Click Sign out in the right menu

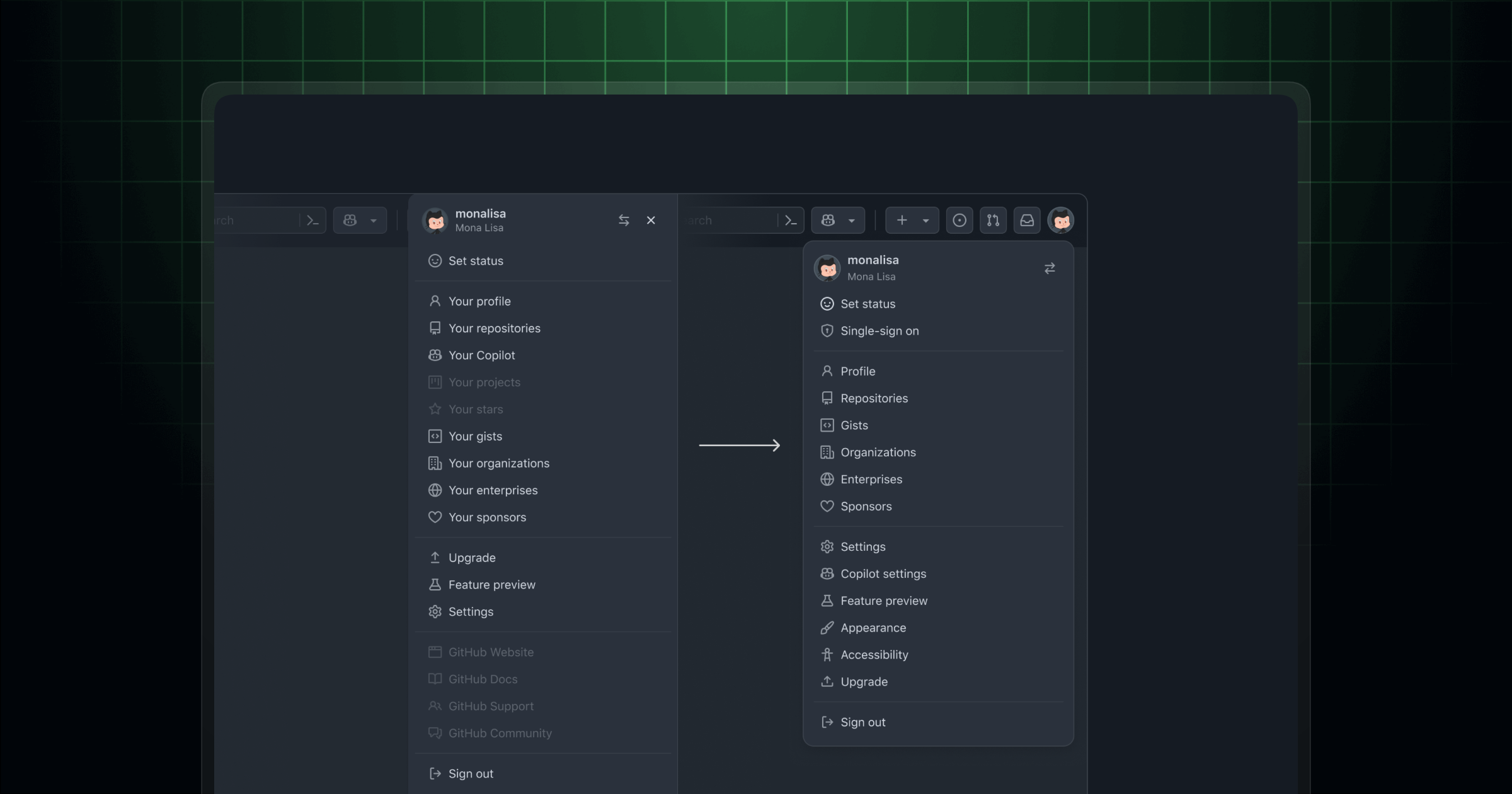point(862,723)
